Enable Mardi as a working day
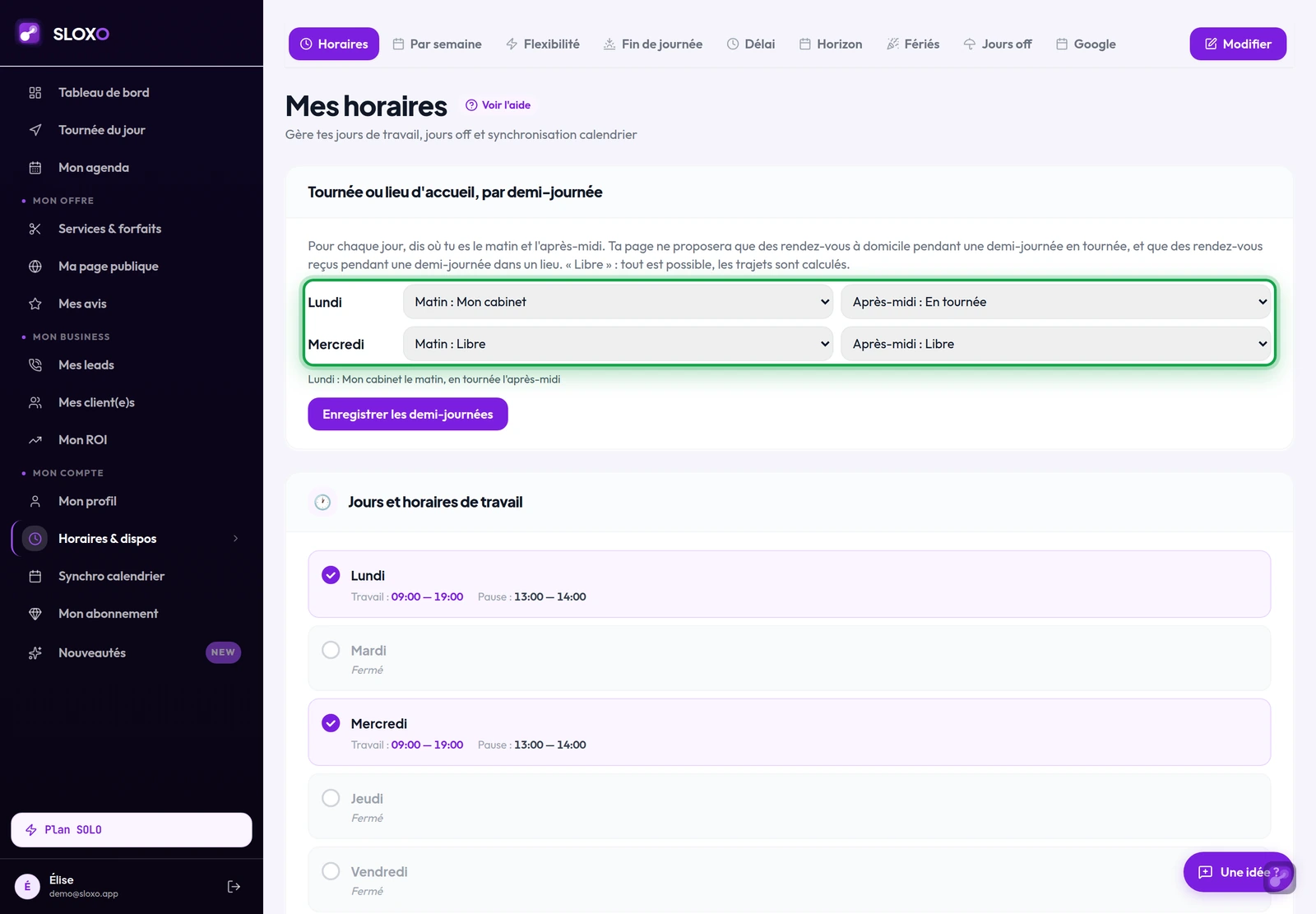This screenshot has height=914, width=1316. click(x=331, y=650)
